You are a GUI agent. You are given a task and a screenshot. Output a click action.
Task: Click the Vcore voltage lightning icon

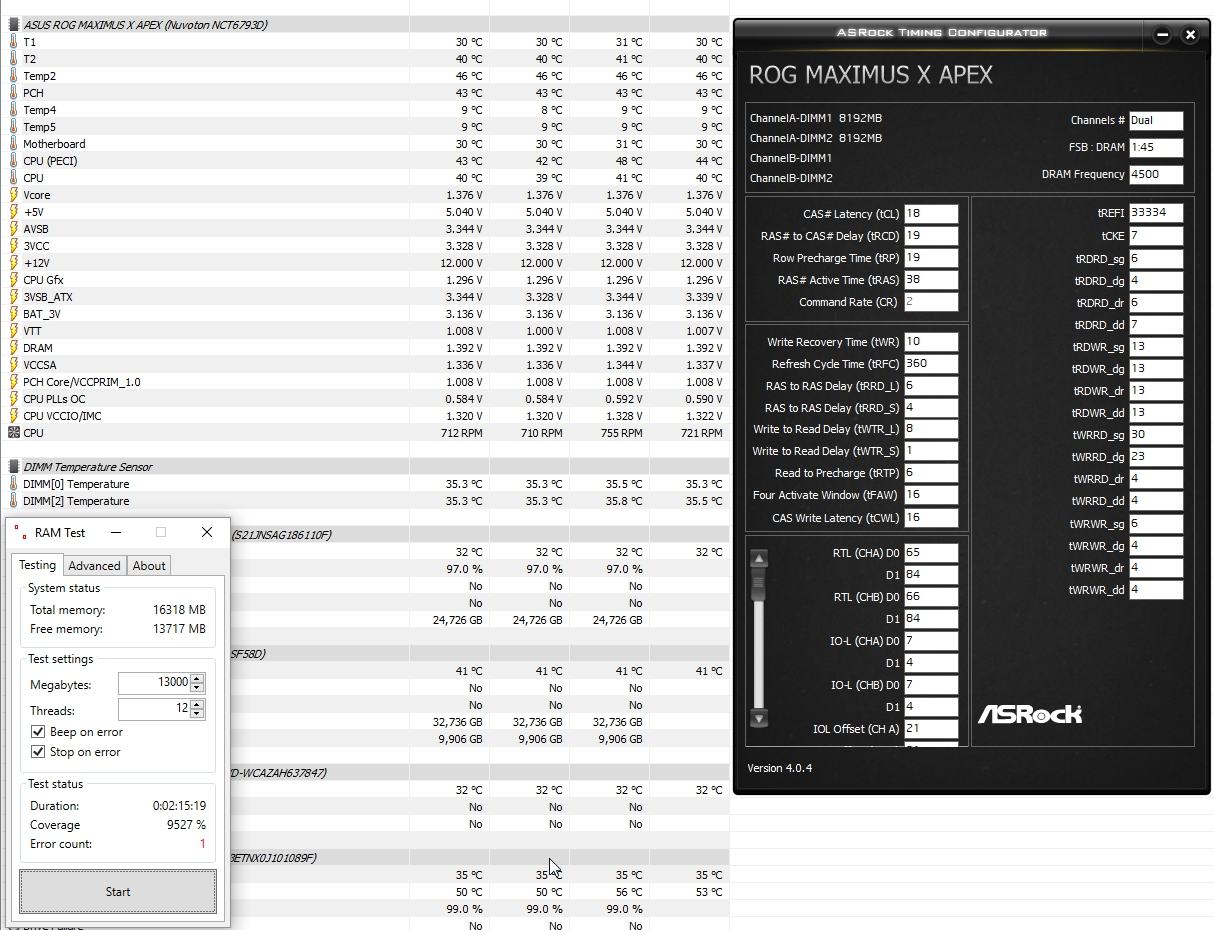coord(13,195)
